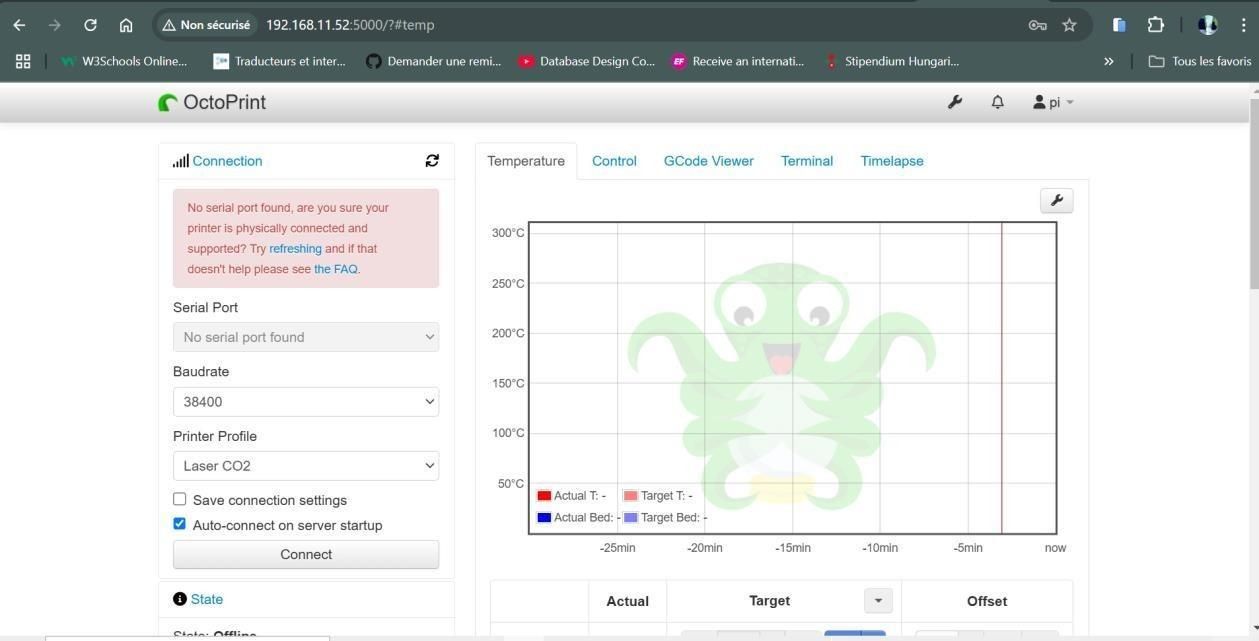Click the browser address bar URL
Screen dimensions: 1259x641
[350, 25]
